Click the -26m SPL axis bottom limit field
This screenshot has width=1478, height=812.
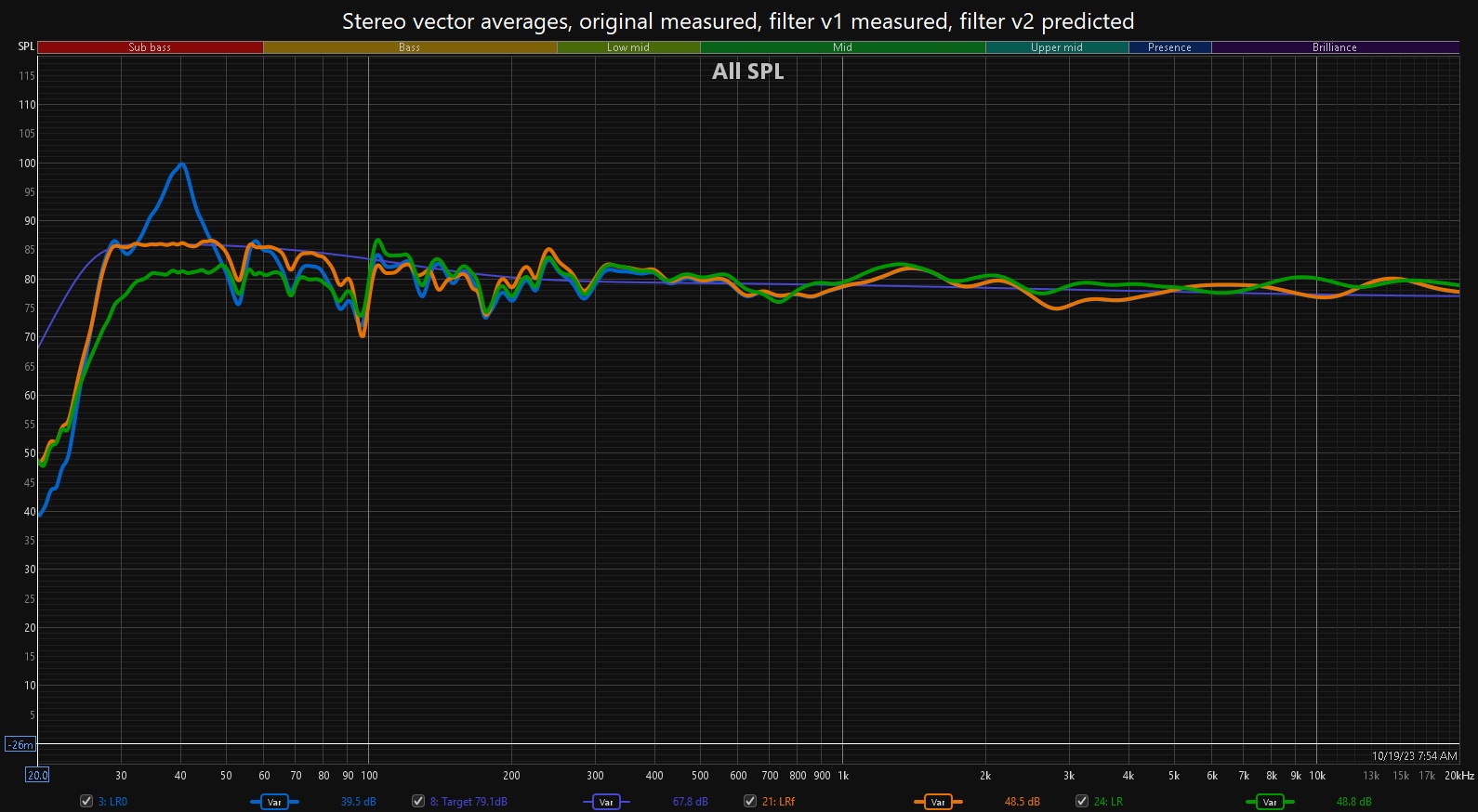(20, 744)
